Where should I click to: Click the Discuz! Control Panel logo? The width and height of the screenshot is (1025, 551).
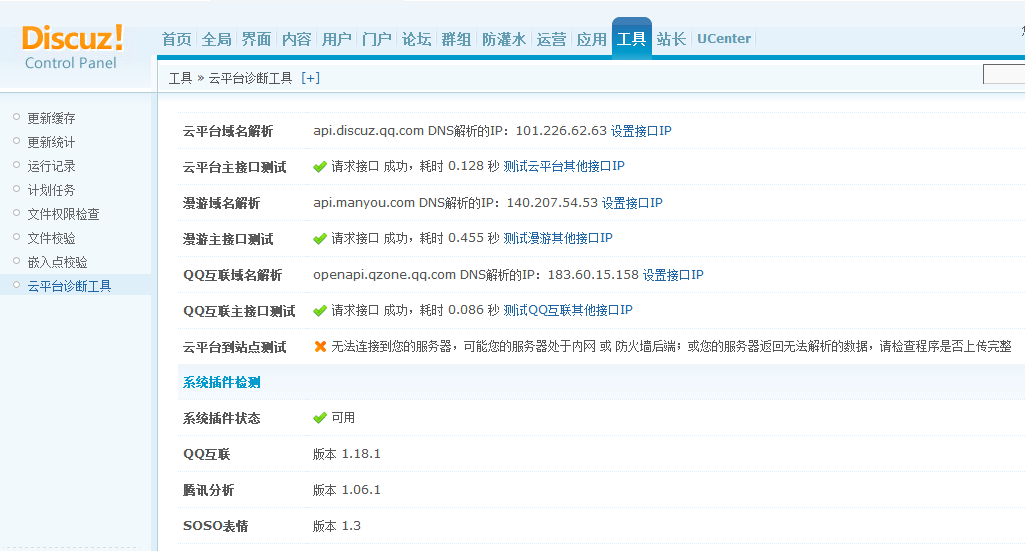tap(72, 47)
